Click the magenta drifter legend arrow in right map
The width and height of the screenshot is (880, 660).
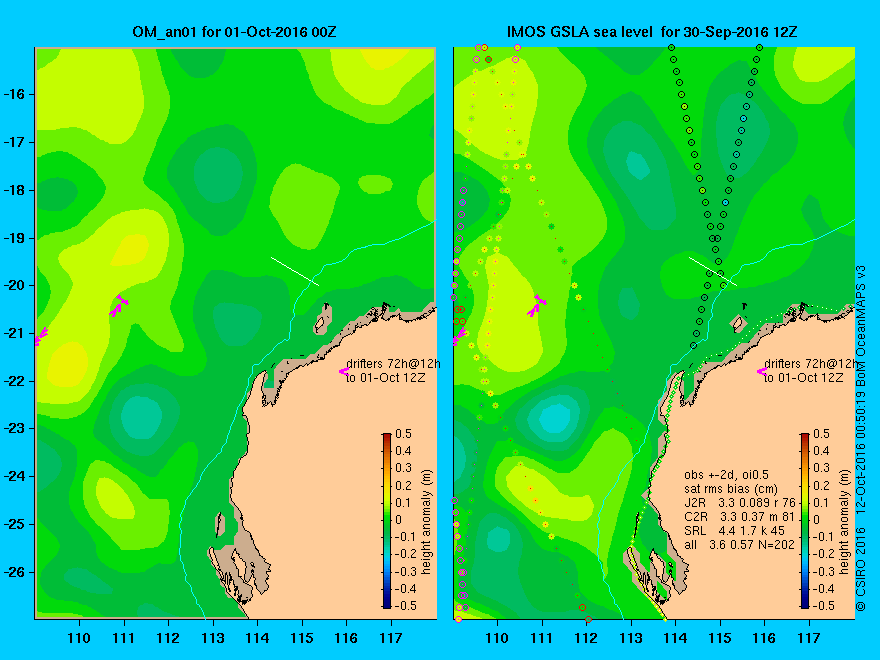[762, 371]
